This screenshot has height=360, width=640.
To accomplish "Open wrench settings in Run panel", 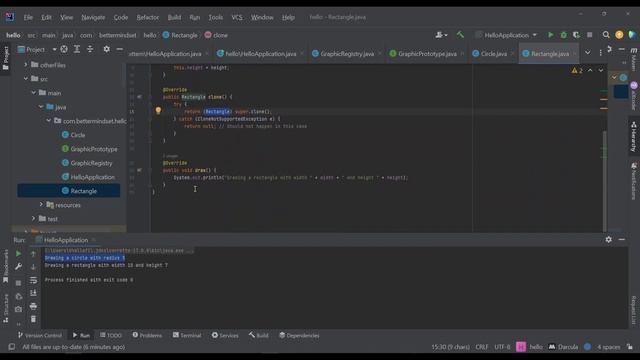I will [x=18, y=267].
